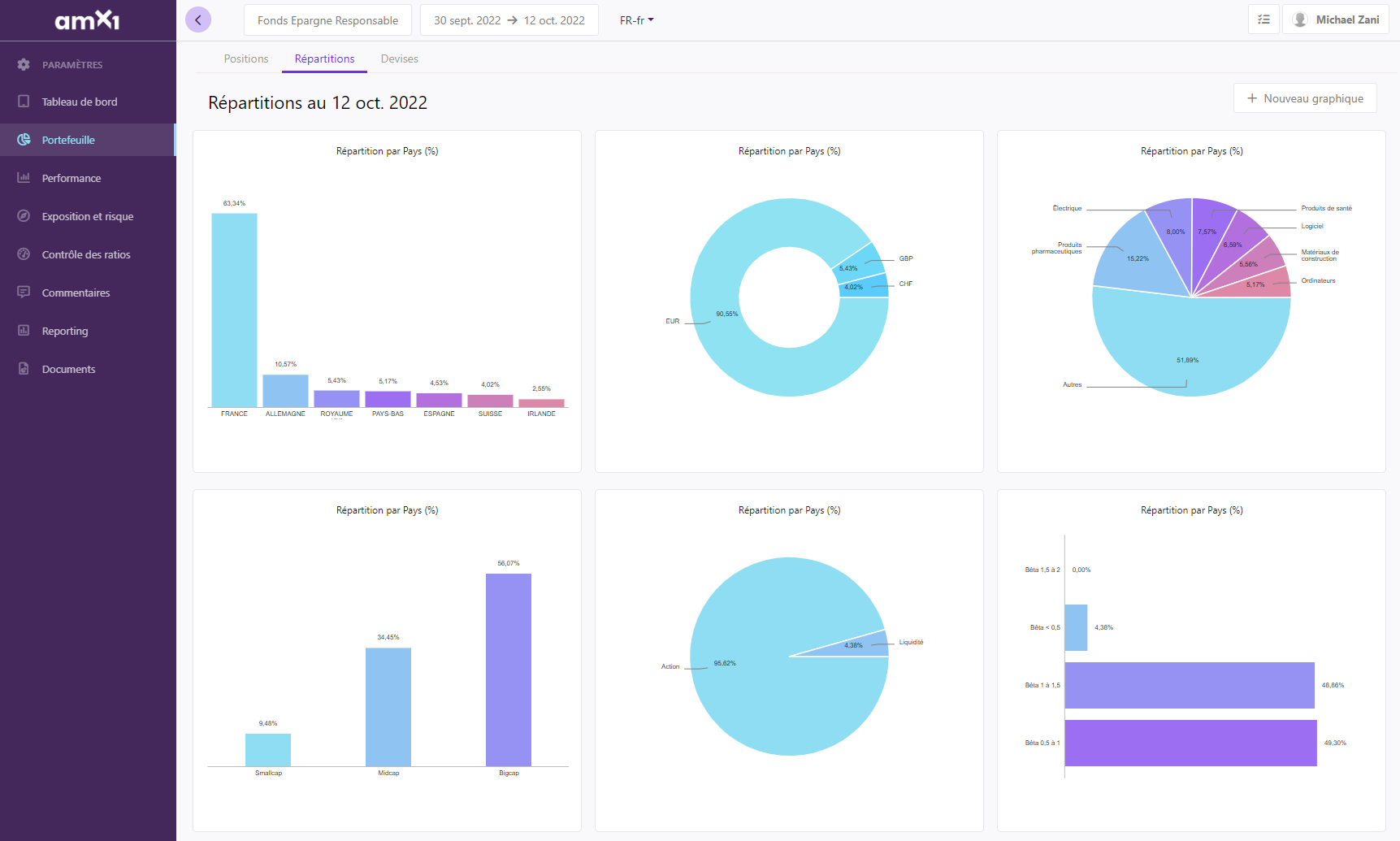The image size is (1400, 841).
Task: Click FRANCE bar in country chart
Action: click(x=234, y=310)
